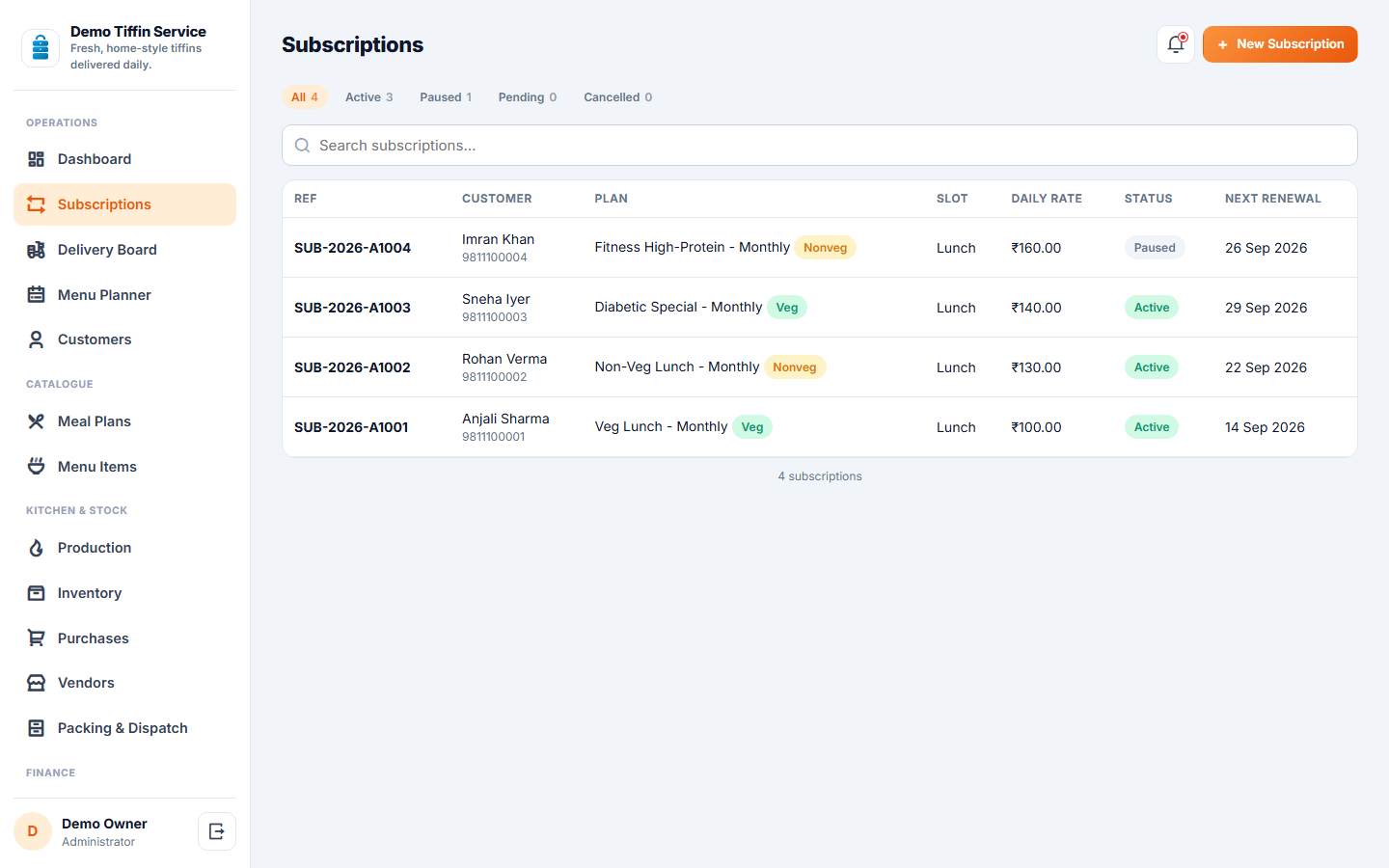The image size is (1389, 868).
Task: Click customer name Anjali Sharma
Action: pyautogui.click(x=505, y=419)
